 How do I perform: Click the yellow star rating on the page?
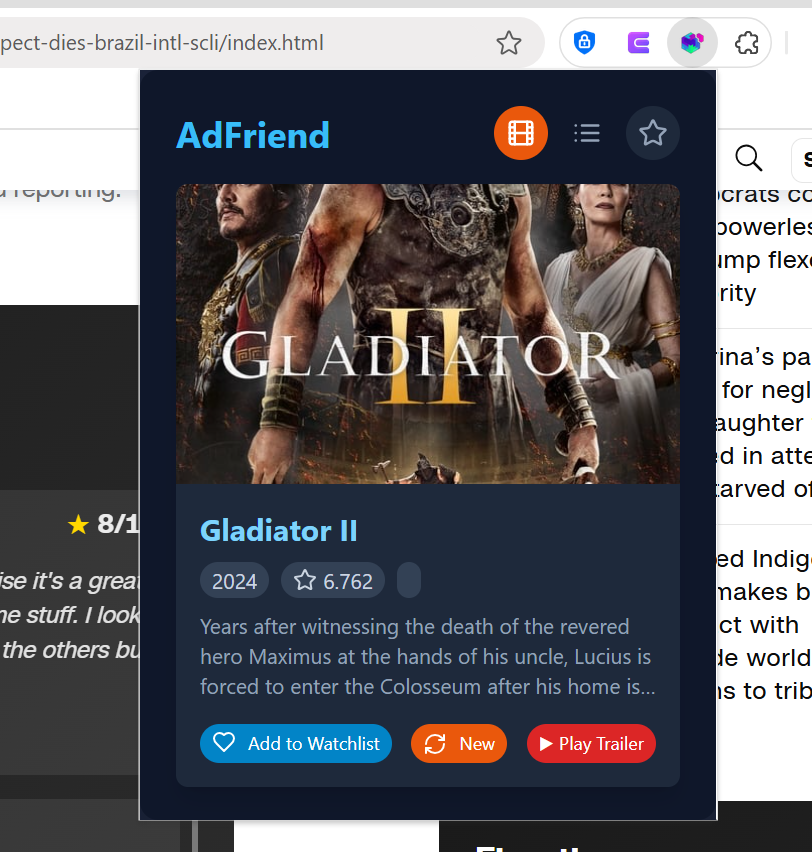click(x=78, y=525)
